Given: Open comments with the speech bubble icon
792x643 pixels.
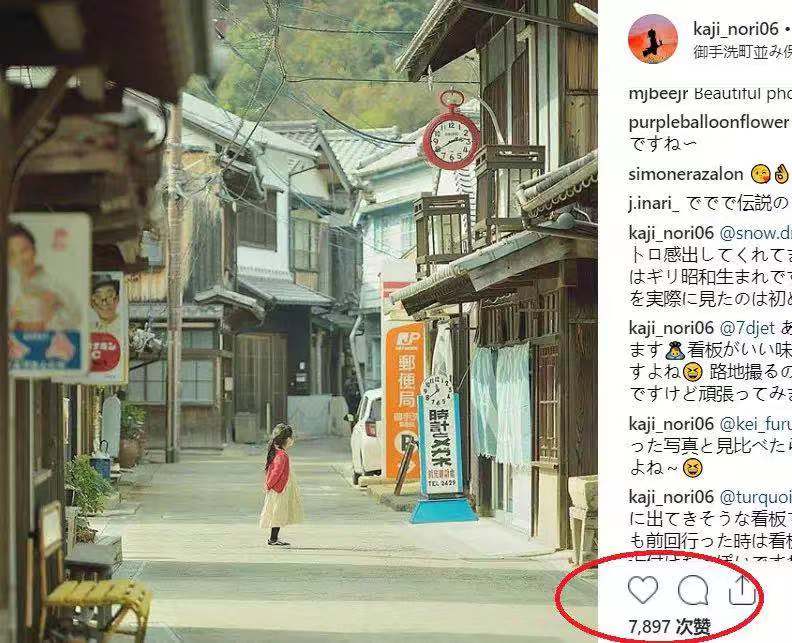Looking at the screenshot, I should point(693,590).
